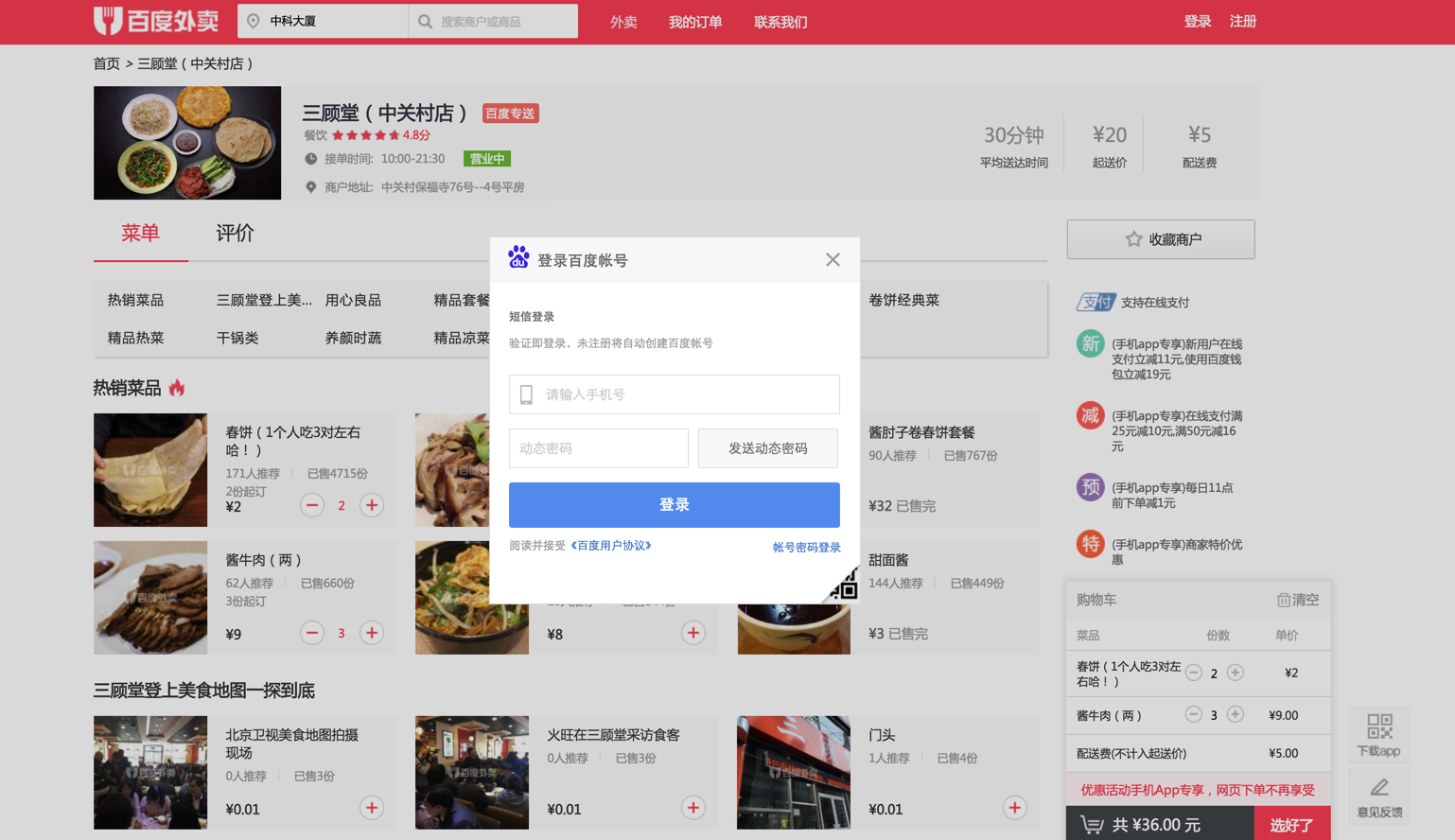Click the red 减 discount icon

click(x=1090, y=415)
